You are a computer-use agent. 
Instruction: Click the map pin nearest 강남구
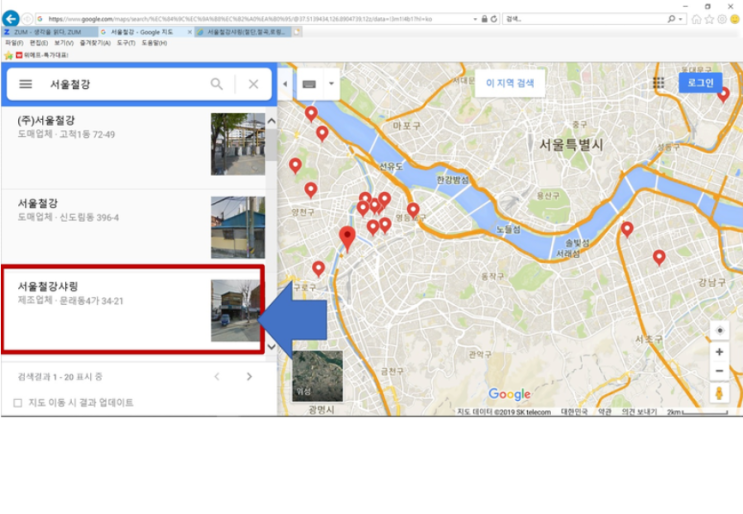[659, 258]
